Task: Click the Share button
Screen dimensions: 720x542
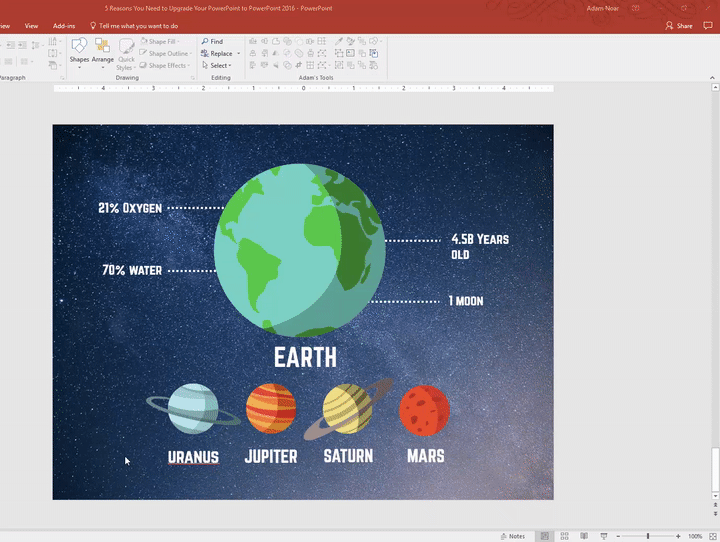Action: pos(678,25)
